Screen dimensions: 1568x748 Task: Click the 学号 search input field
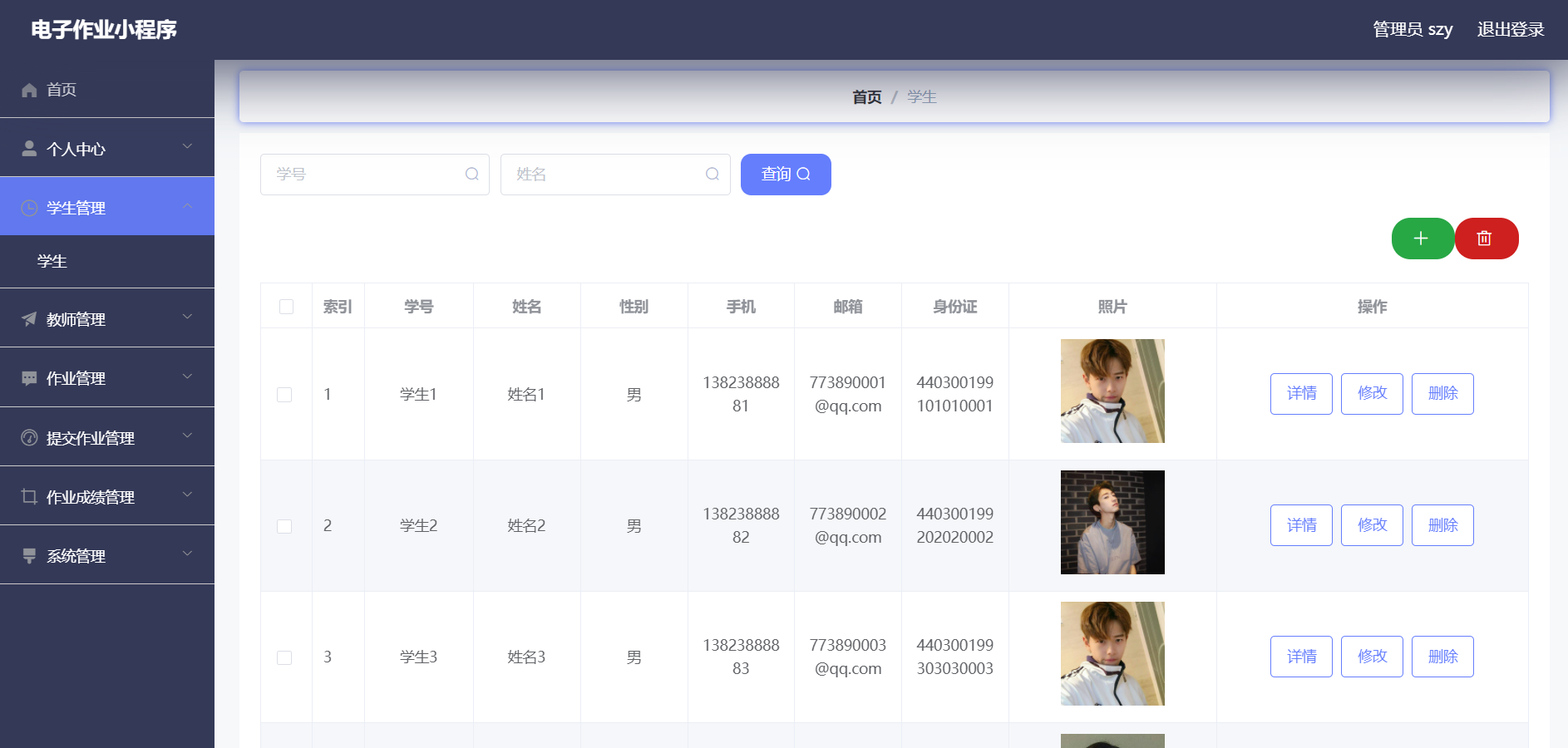375,175
